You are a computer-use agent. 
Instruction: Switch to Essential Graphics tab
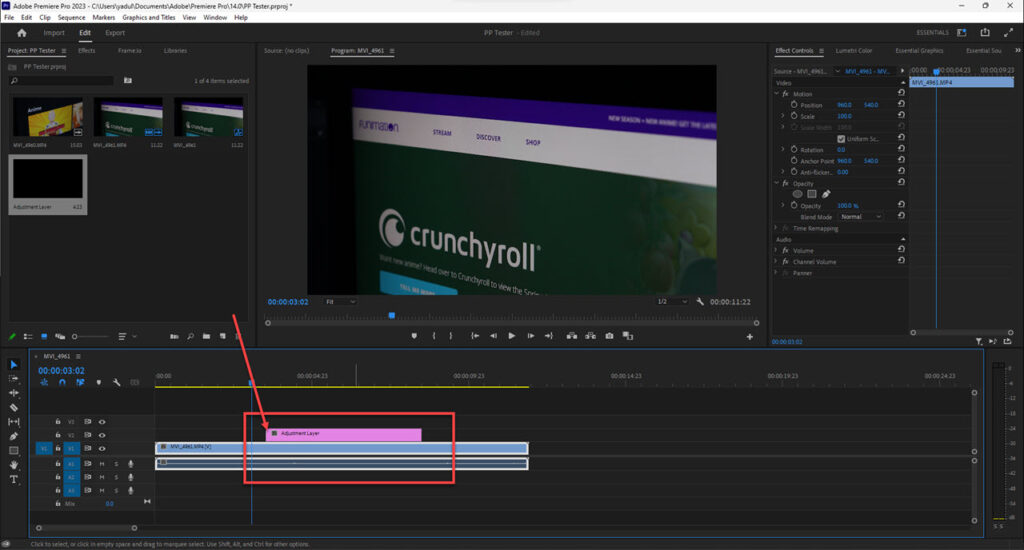point(919,50)
